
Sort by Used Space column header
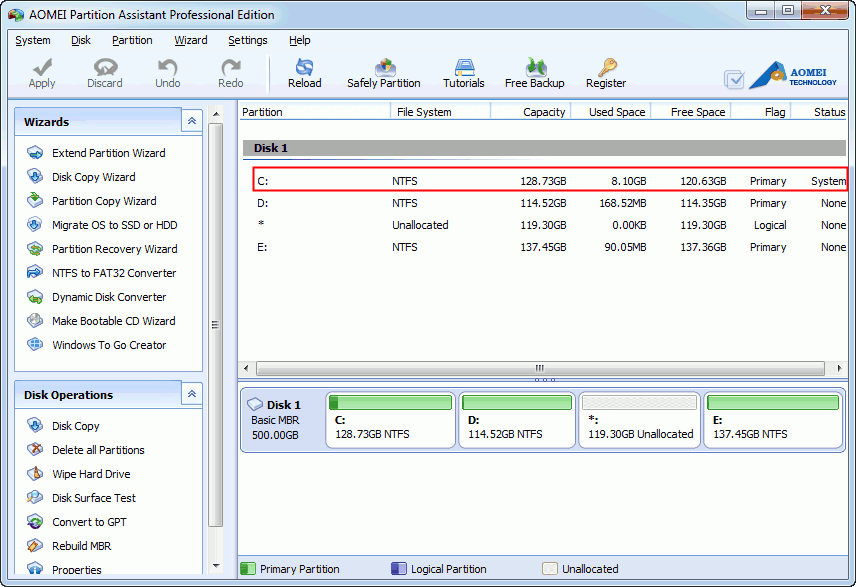[x=610, y=112]
